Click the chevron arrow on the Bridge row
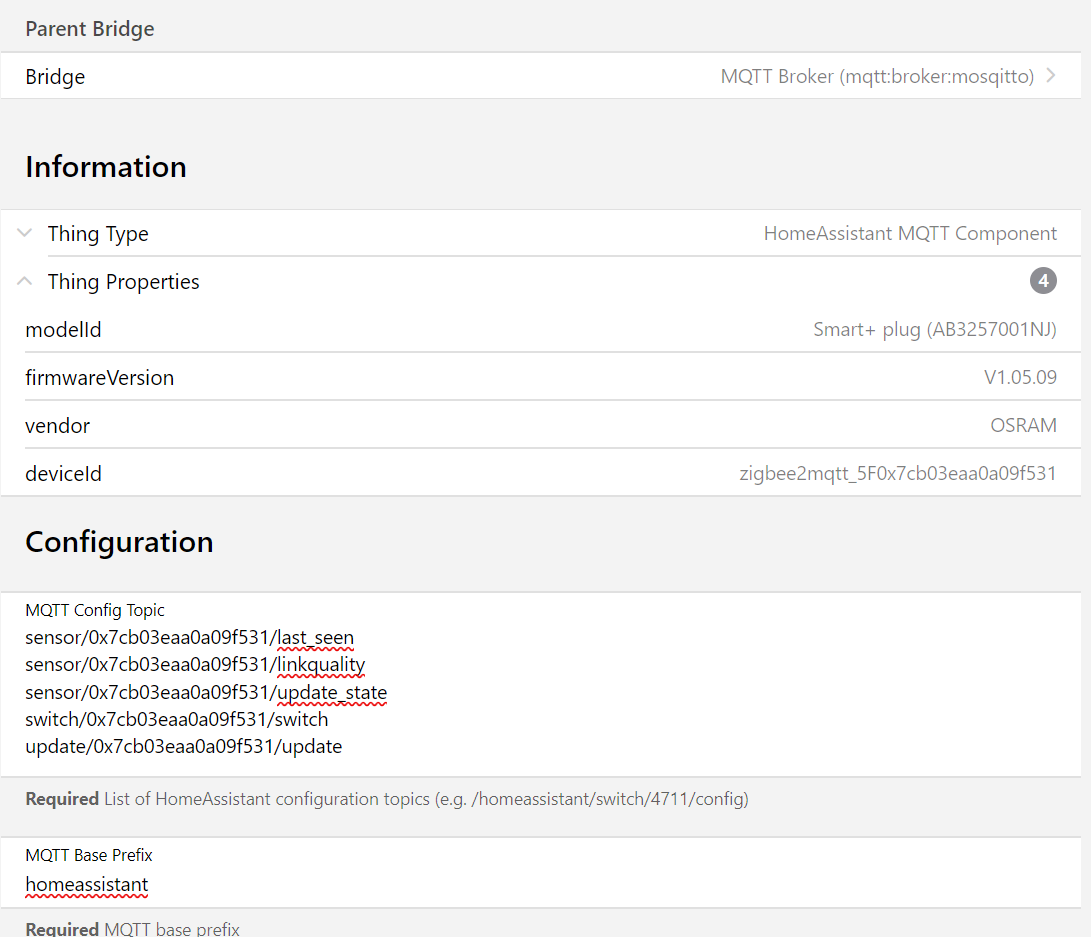Viewport: 1091px width, 937px height. click(x=1050, y=76)
